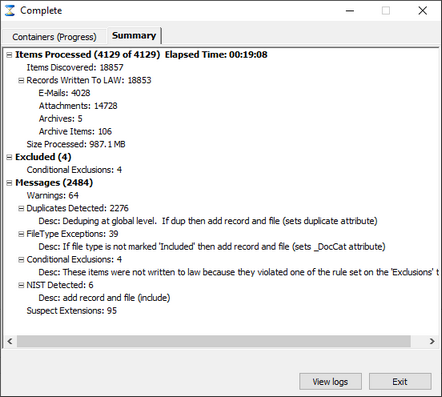Screen dimensions: 442x397
Task: Select Conditional Exclusions: 4 under Excluded
Action: click(74, 170)
